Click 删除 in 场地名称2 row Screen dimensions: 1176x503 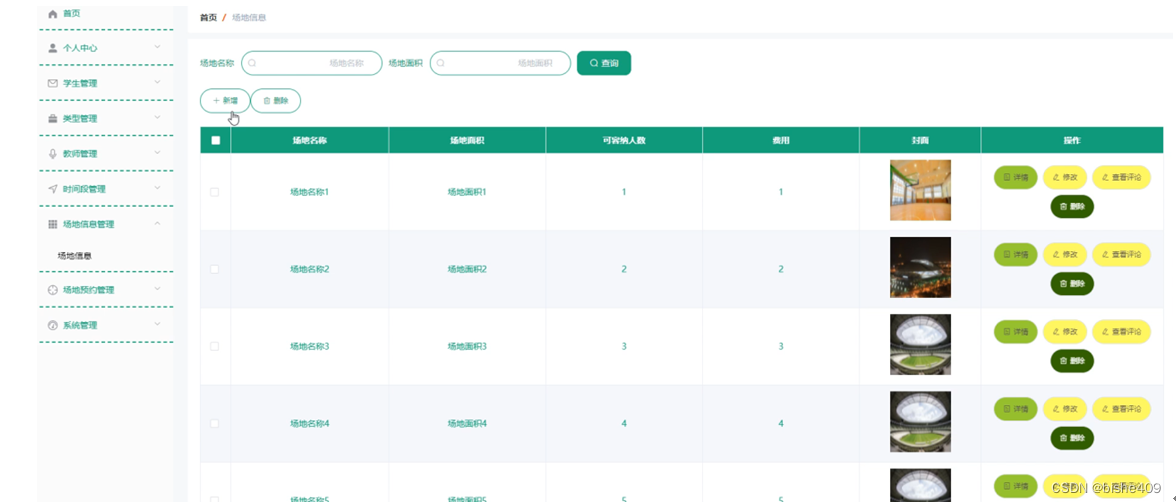pyautogui.click(x=1072, y=283)
